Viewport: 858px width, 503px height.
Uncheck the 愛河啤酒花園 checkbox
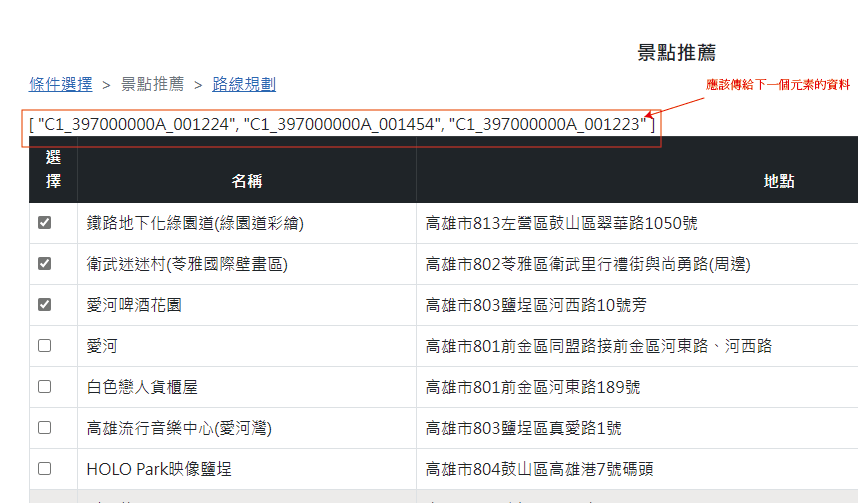(45, 304)
